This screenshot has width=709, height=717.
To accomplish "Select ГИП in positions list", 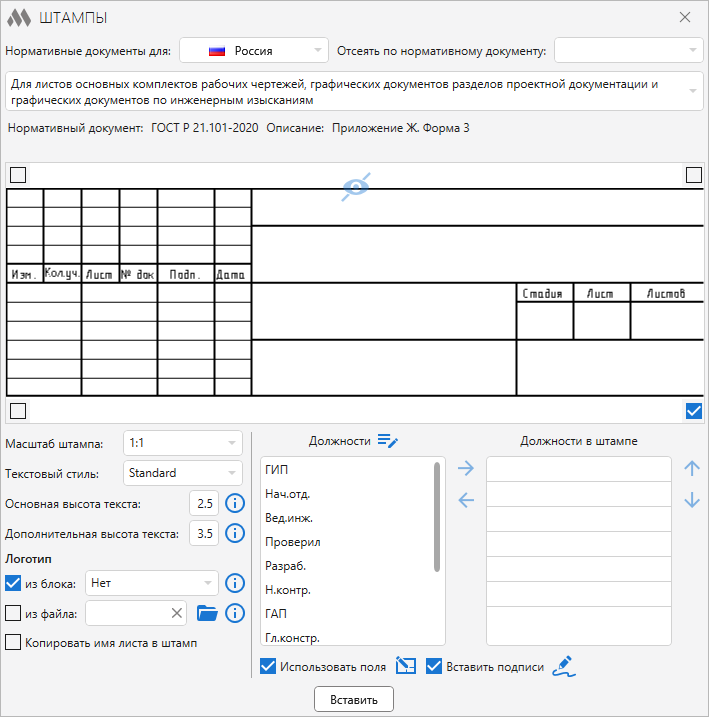I will 277,470.
